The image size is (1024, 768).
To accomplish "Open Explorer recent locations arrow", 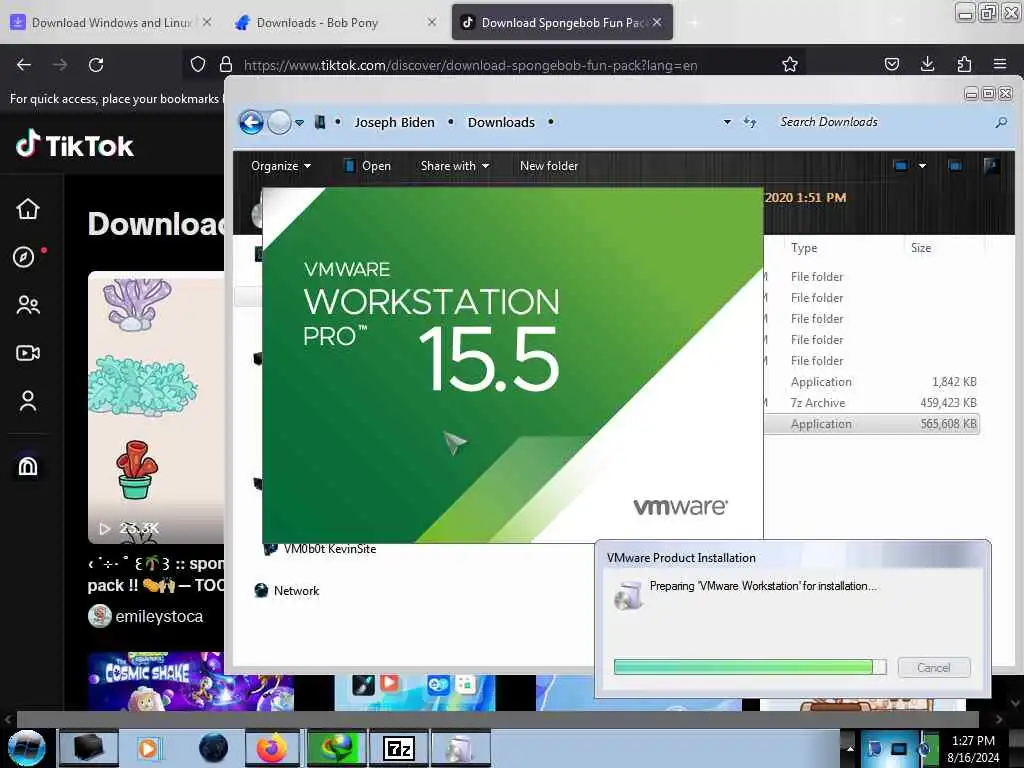I will pyautogui.click(x=299, y=123).
